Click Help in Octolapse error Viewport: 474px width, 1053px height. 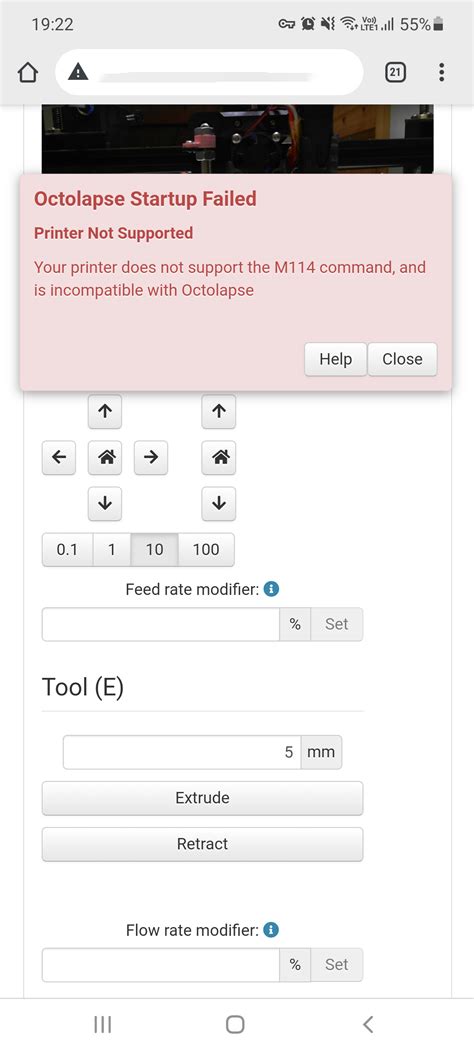[336, 359]
